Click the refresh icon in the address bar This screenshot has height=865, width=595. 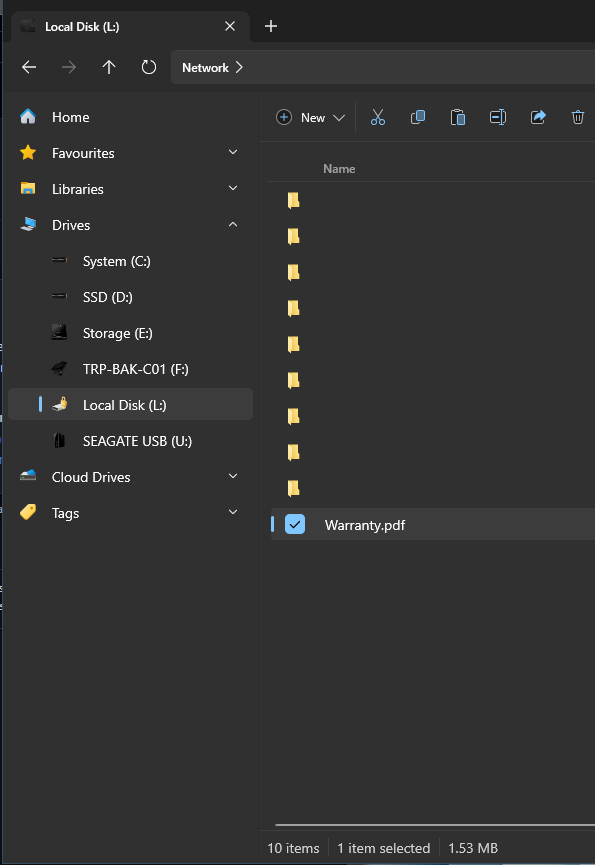point(148,67)
